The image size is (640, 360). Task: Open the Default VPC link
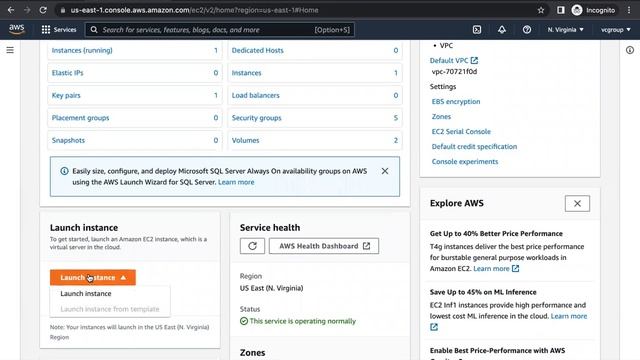click(x=449, y=60)
